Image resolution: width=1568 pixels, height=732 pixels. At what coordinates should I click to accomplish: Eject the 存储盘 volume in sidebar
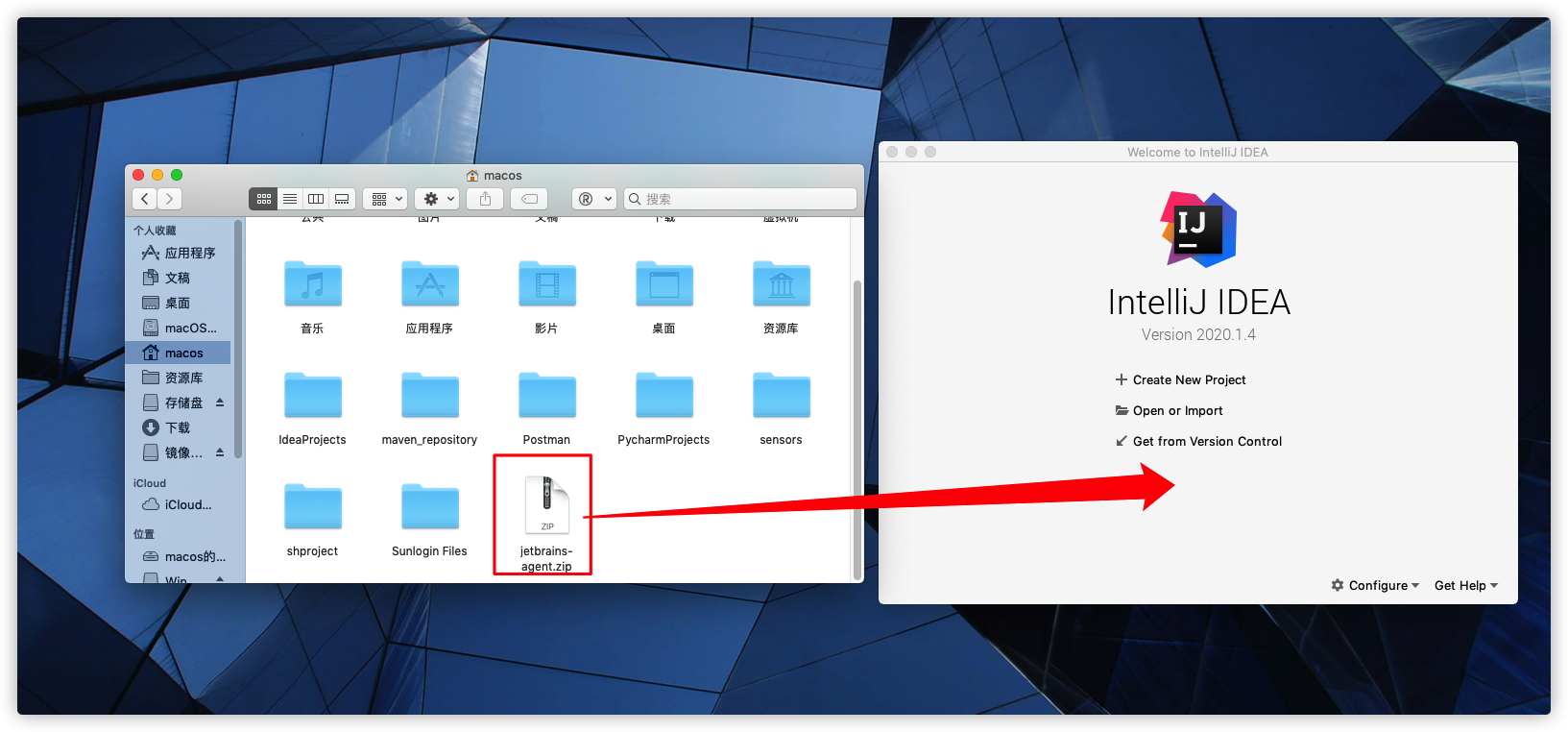(x=220, y=403)
